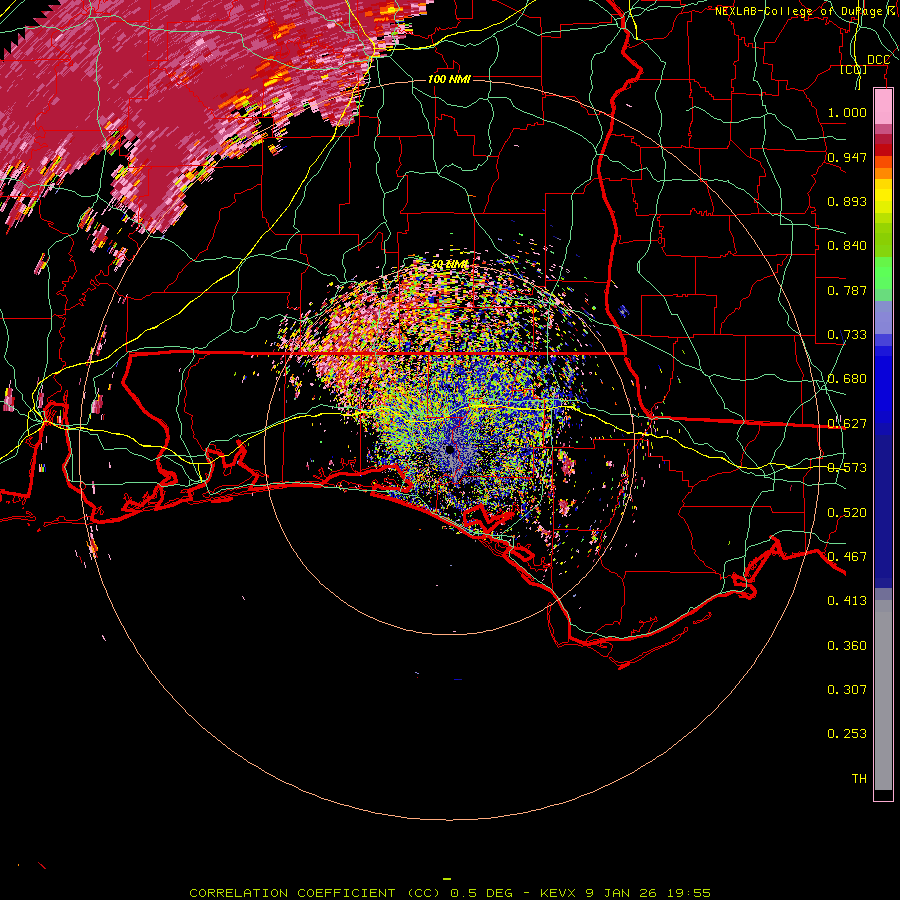Click the 1.000 scale value
The image size is (900, 900).
point(847,112)
